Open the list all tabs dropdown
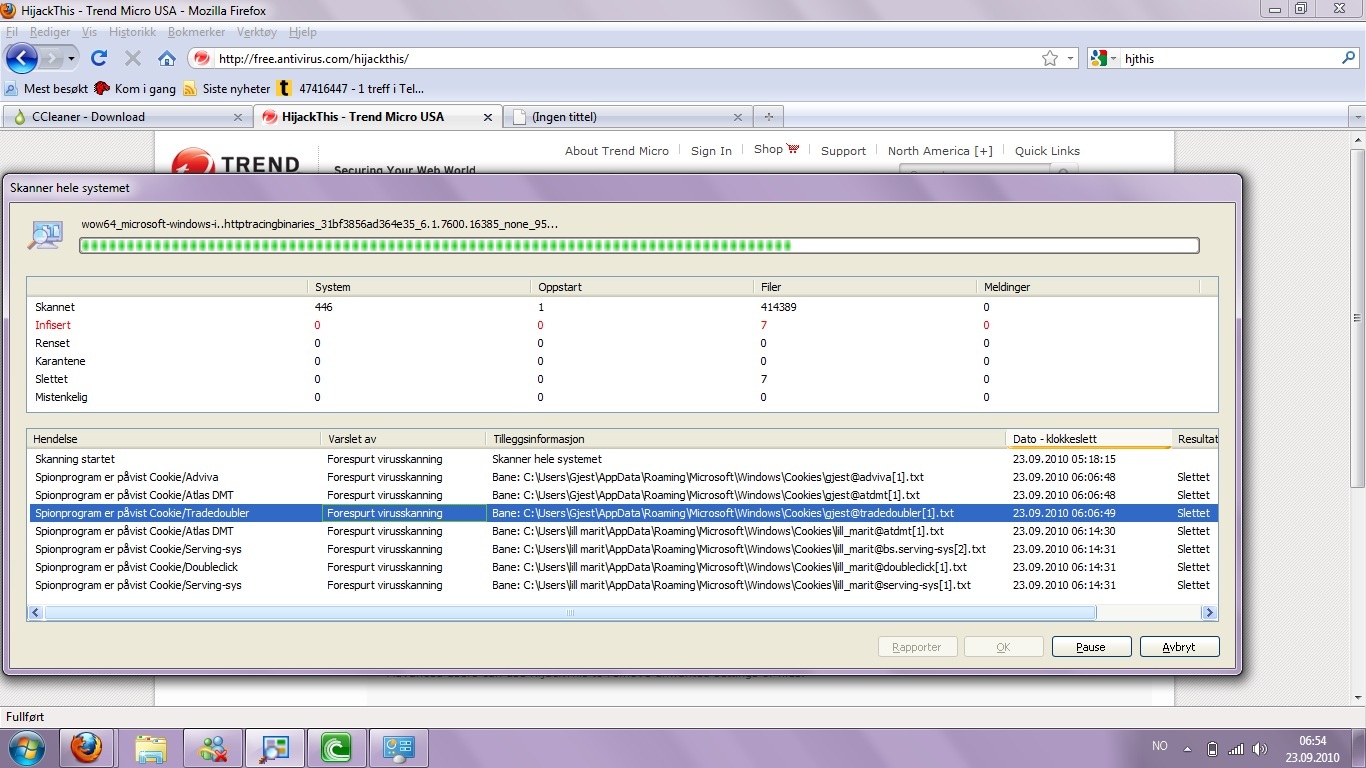This screenshot has height=768, width=1366. tap(1357, 117)
